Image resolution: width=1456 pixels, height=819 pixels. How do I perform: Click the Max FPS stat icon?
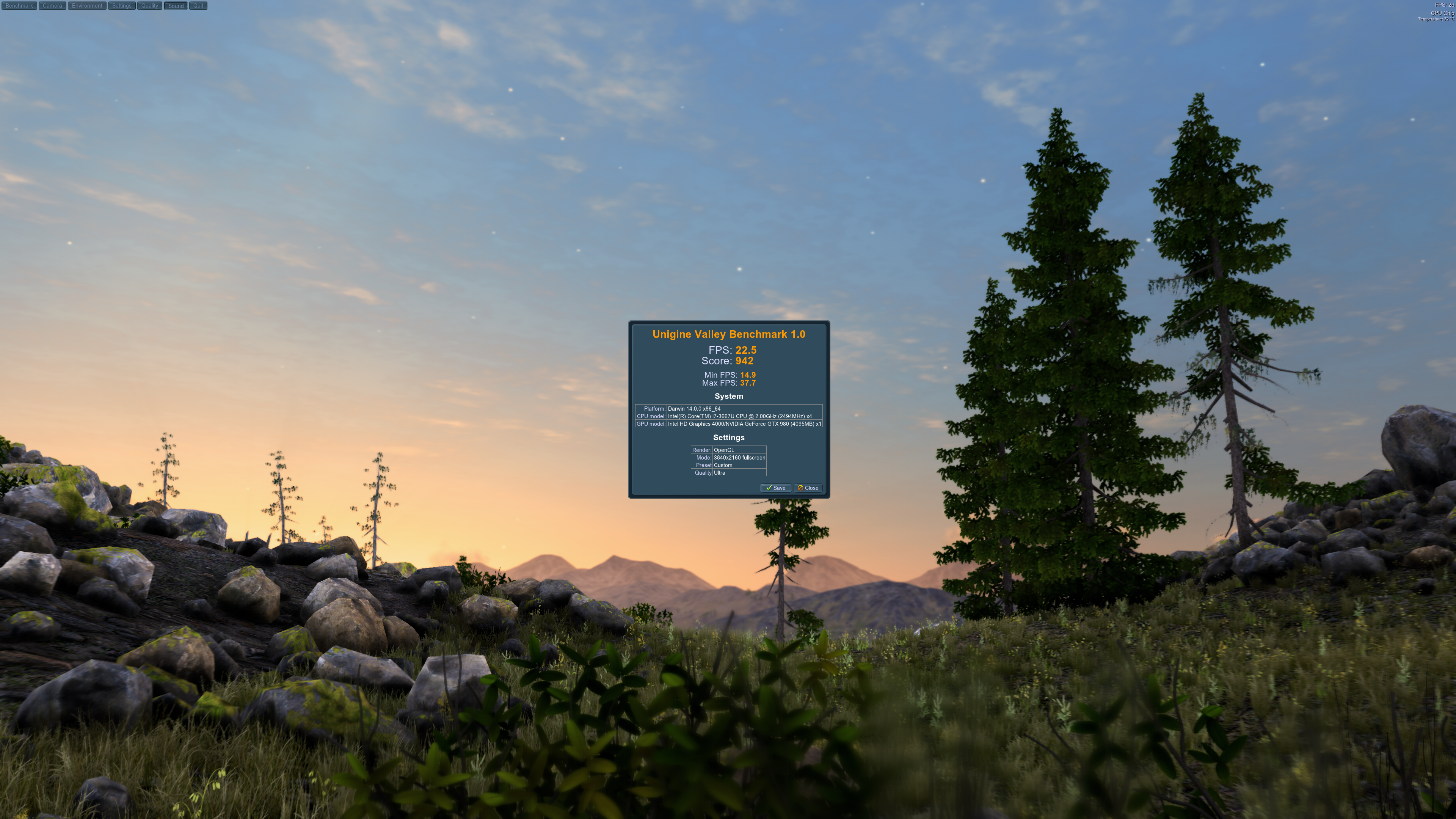728,383
